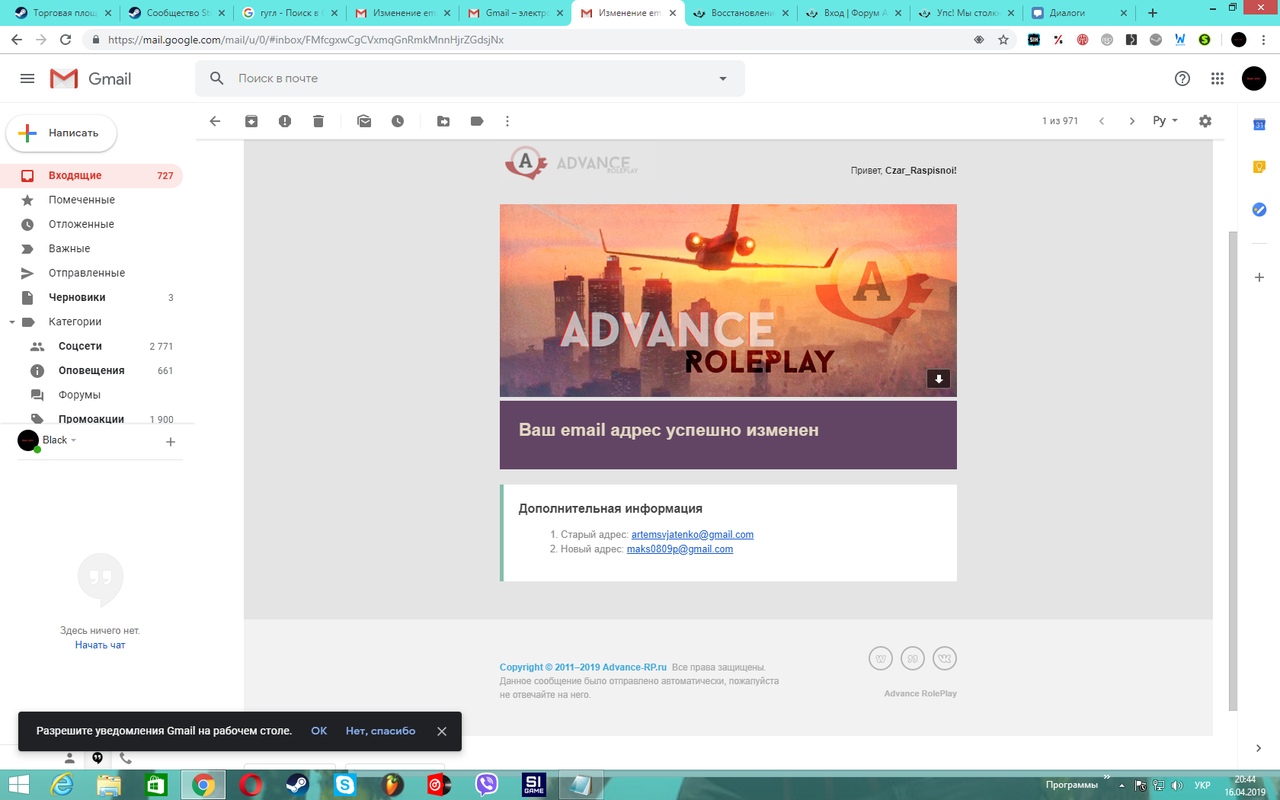The image size is (1280, 800).
Task: Open the Support question mark icon
Action: [1182, 79]
